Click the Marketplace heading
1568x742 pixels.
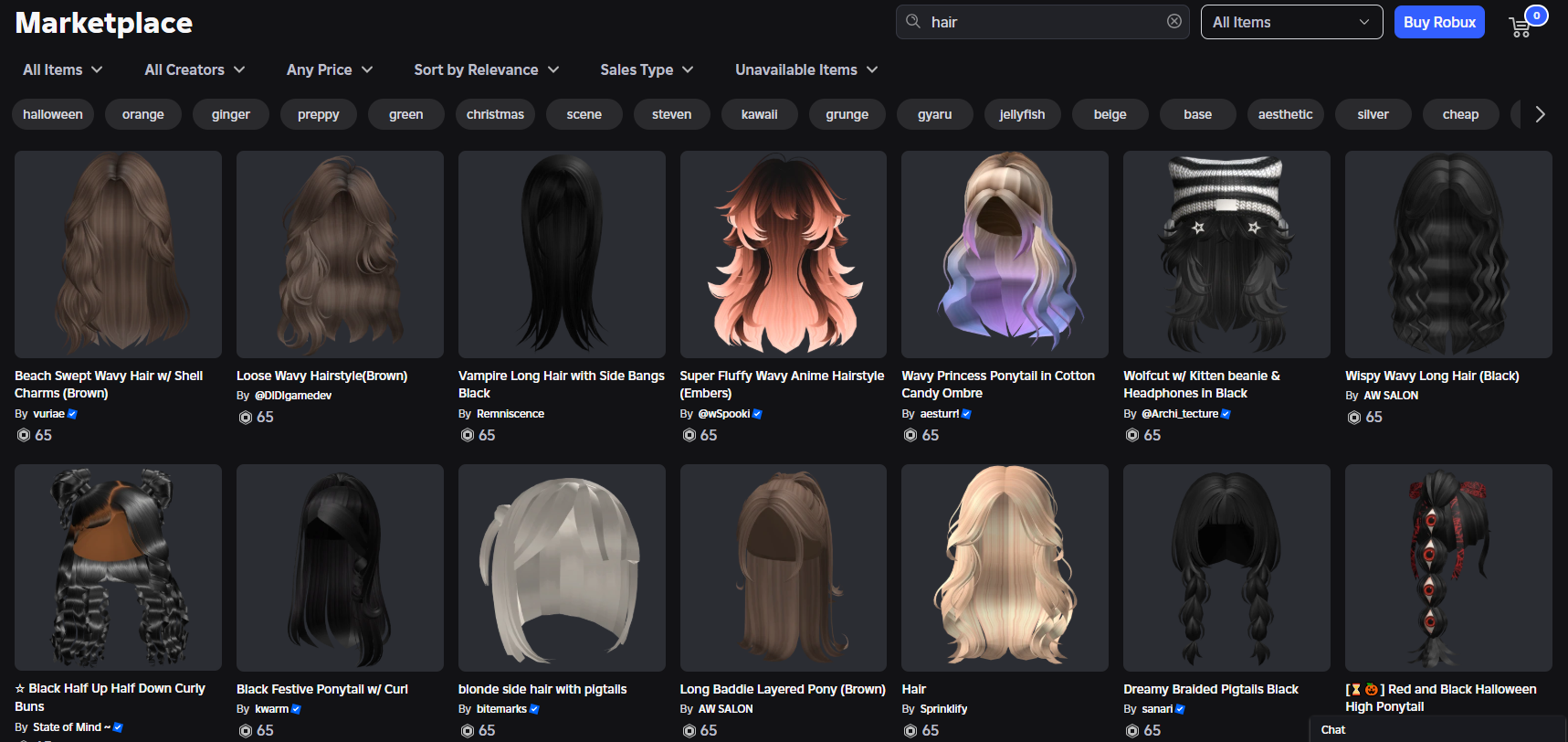click(104, 23)
